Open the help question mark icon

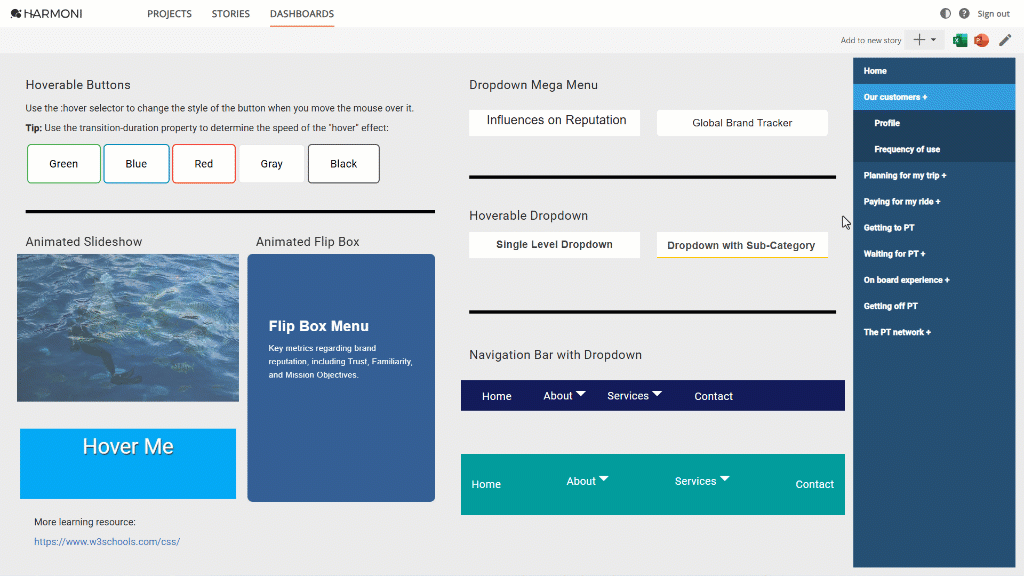(964, 14)
